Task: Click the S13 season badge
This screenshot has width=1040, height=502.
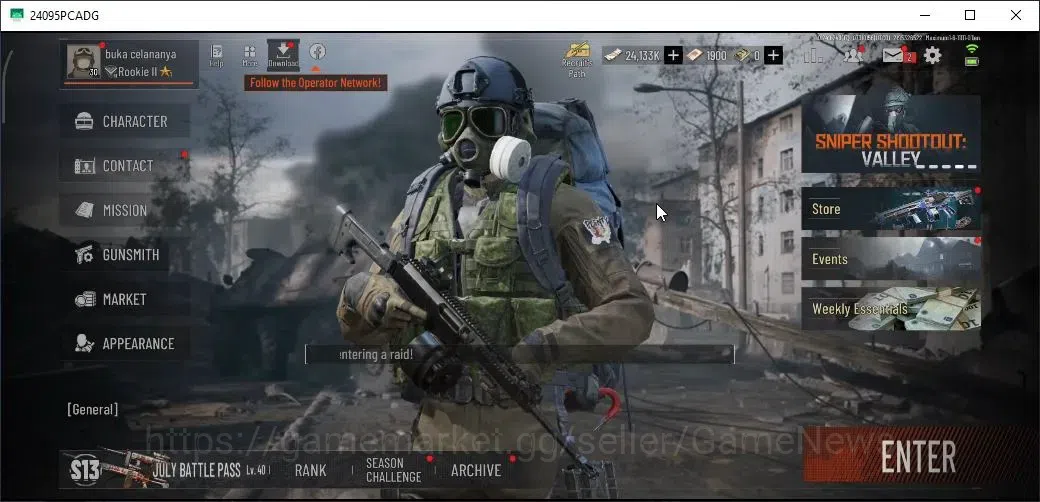Action: 86,470
